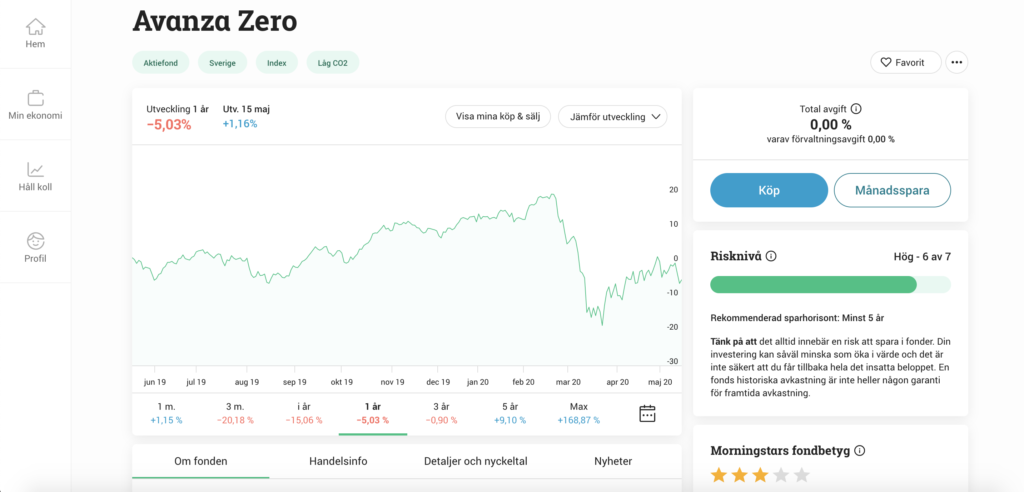Click the 'jun 19' axis label

click(x=154, y=382)
